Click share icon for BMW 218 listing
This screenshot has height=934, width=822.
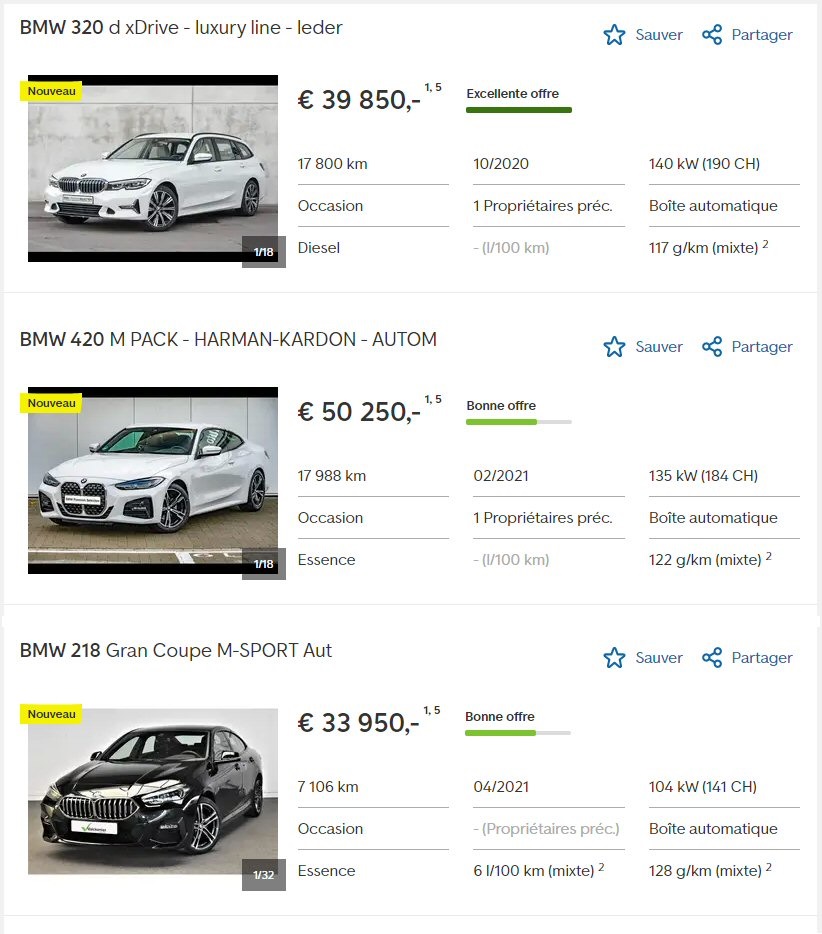tap(712, 658)
